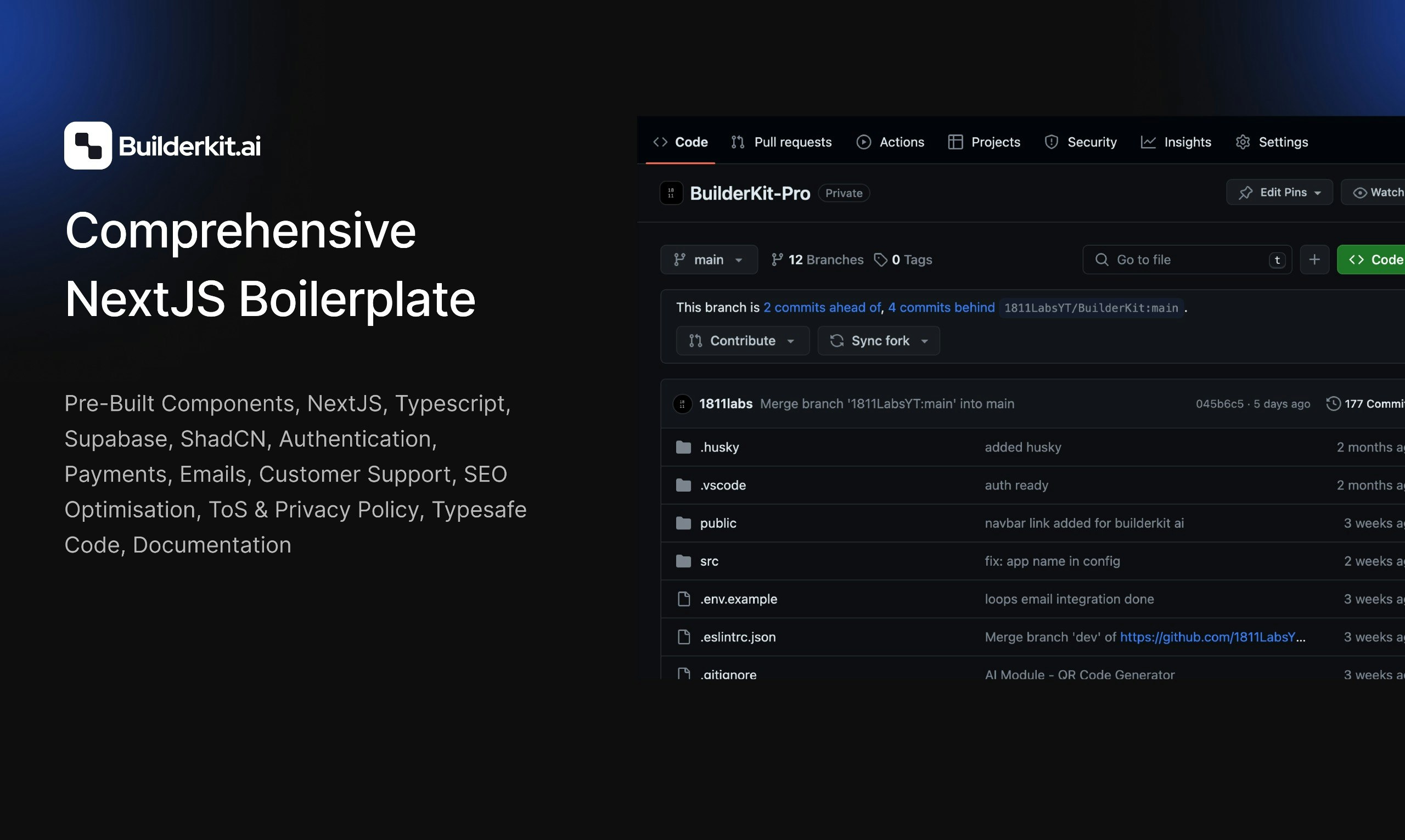Open the main branch dropdown
The width and height of the screenshot is (1405, 840).
click(x=708, y=260)
